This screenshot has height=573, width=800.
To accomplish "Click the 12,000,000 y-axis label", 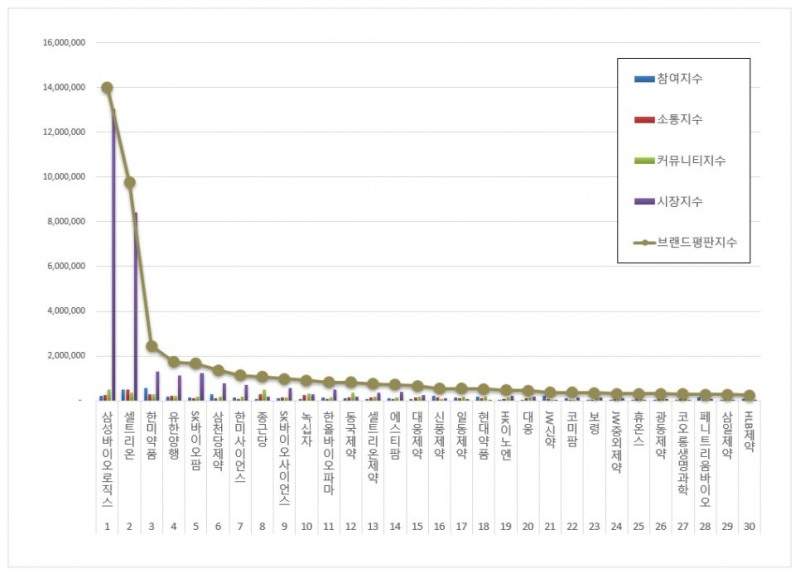I will tap(64, 132).
